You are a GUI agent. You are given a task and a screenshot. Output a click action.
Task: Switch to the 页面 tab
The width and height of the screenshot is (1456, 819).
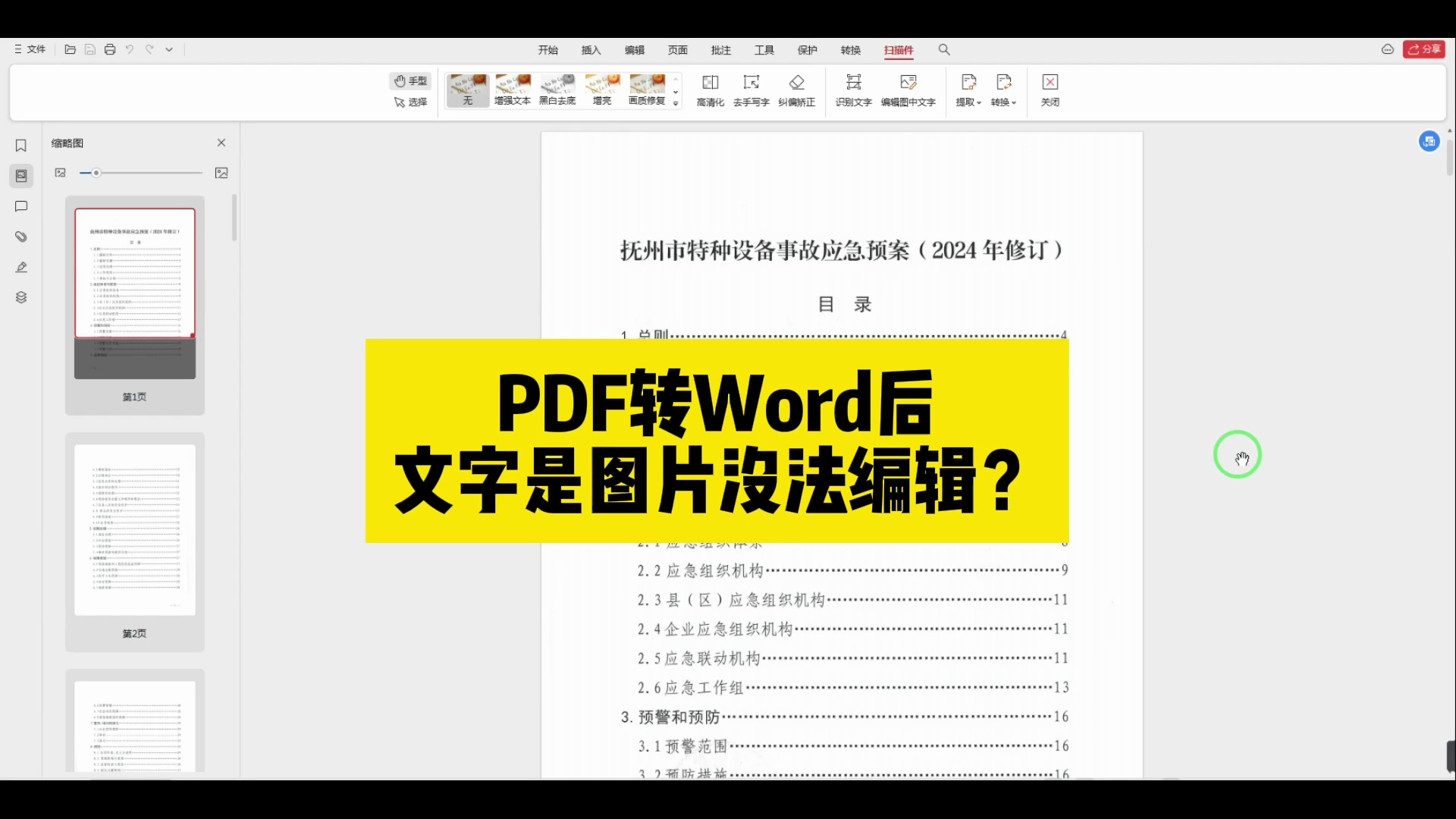(678, 50)
